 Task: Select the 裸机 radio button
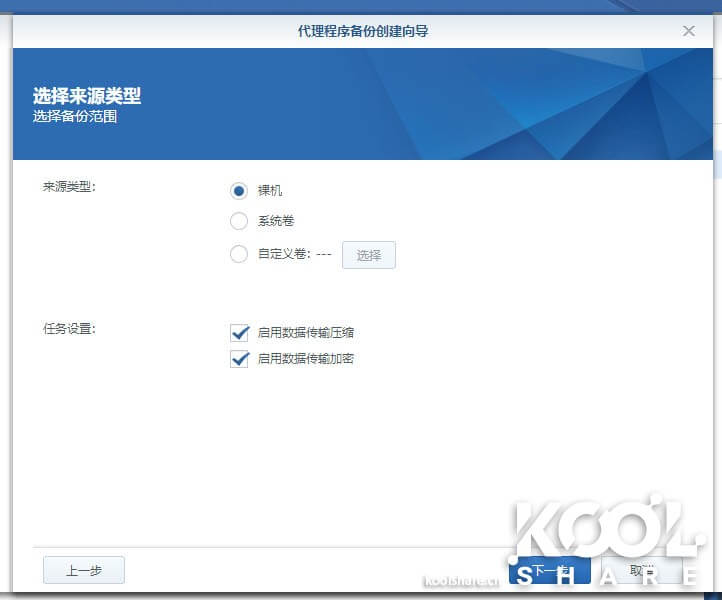point(239,191)
